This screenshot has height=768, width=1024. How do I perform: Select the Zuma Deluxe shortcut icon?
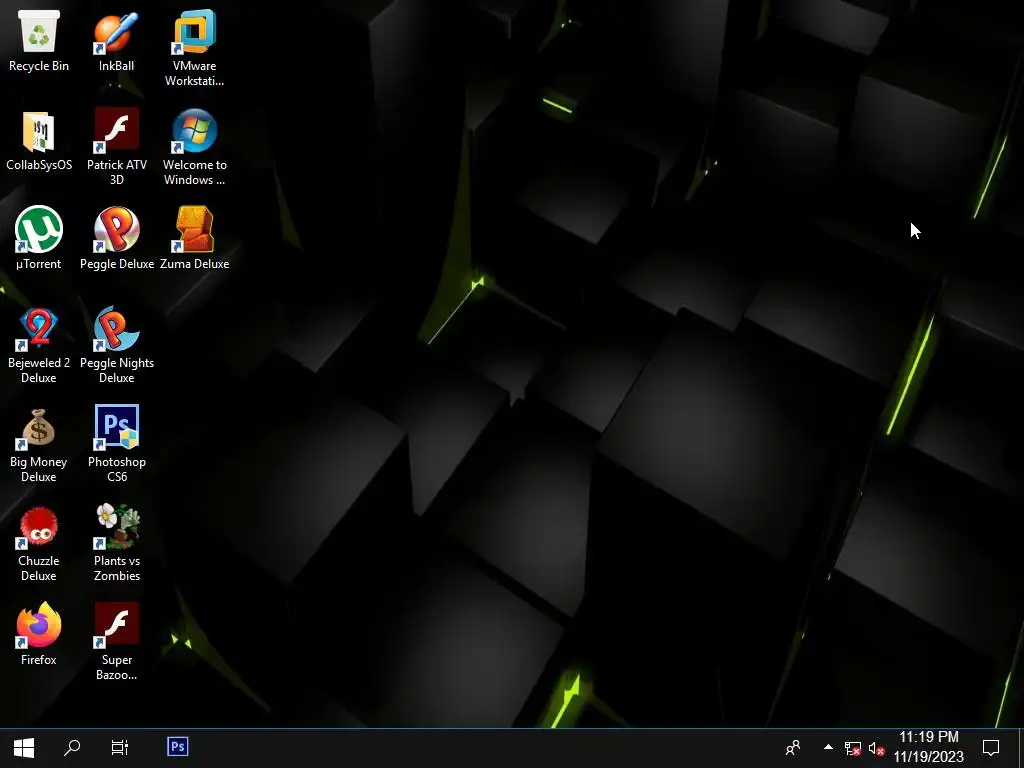(x=194, y=238)
